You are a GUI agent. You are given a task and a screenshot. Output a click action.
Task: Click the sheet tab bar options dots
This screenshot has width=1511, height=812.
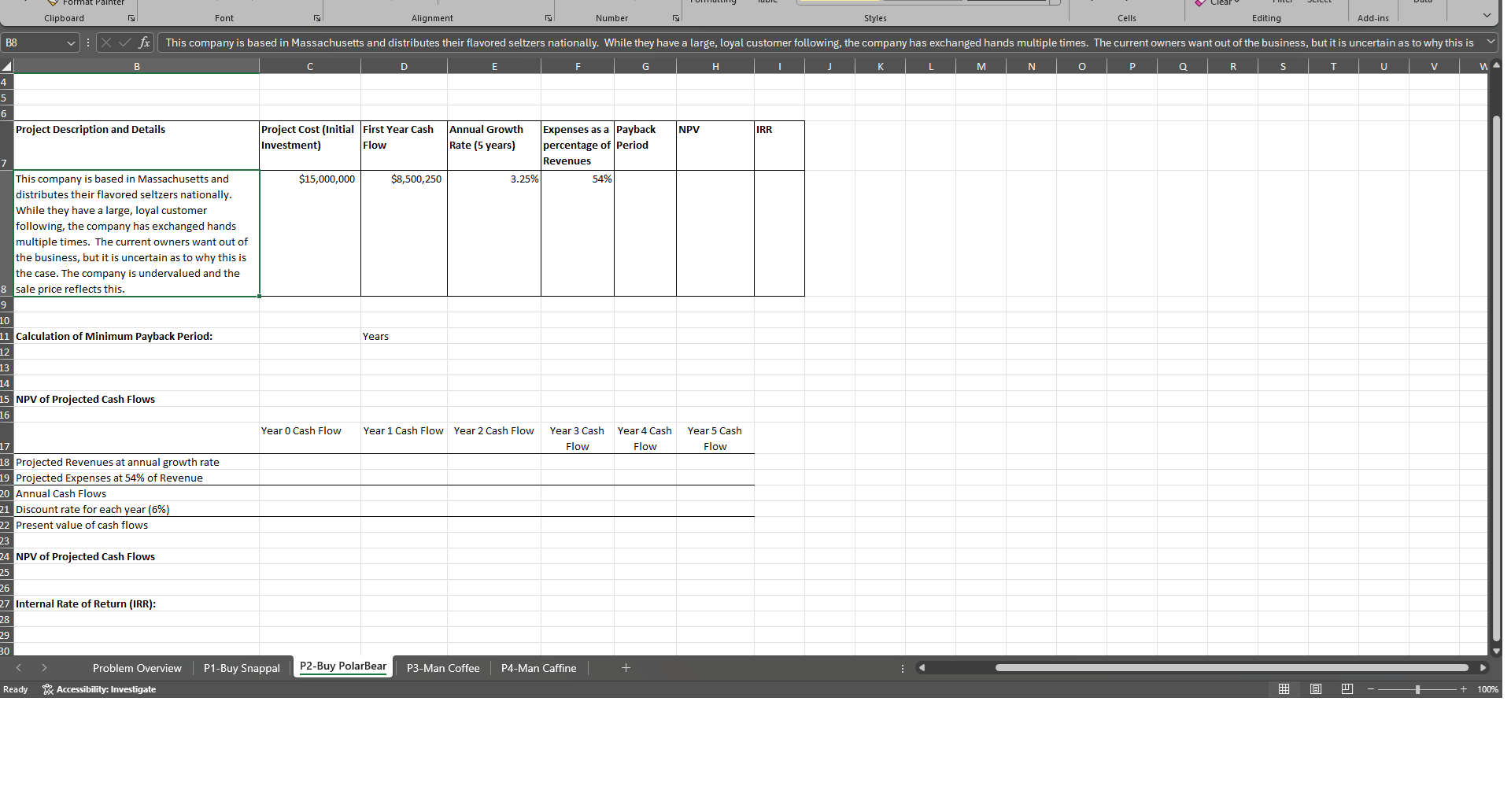[903, 668]
